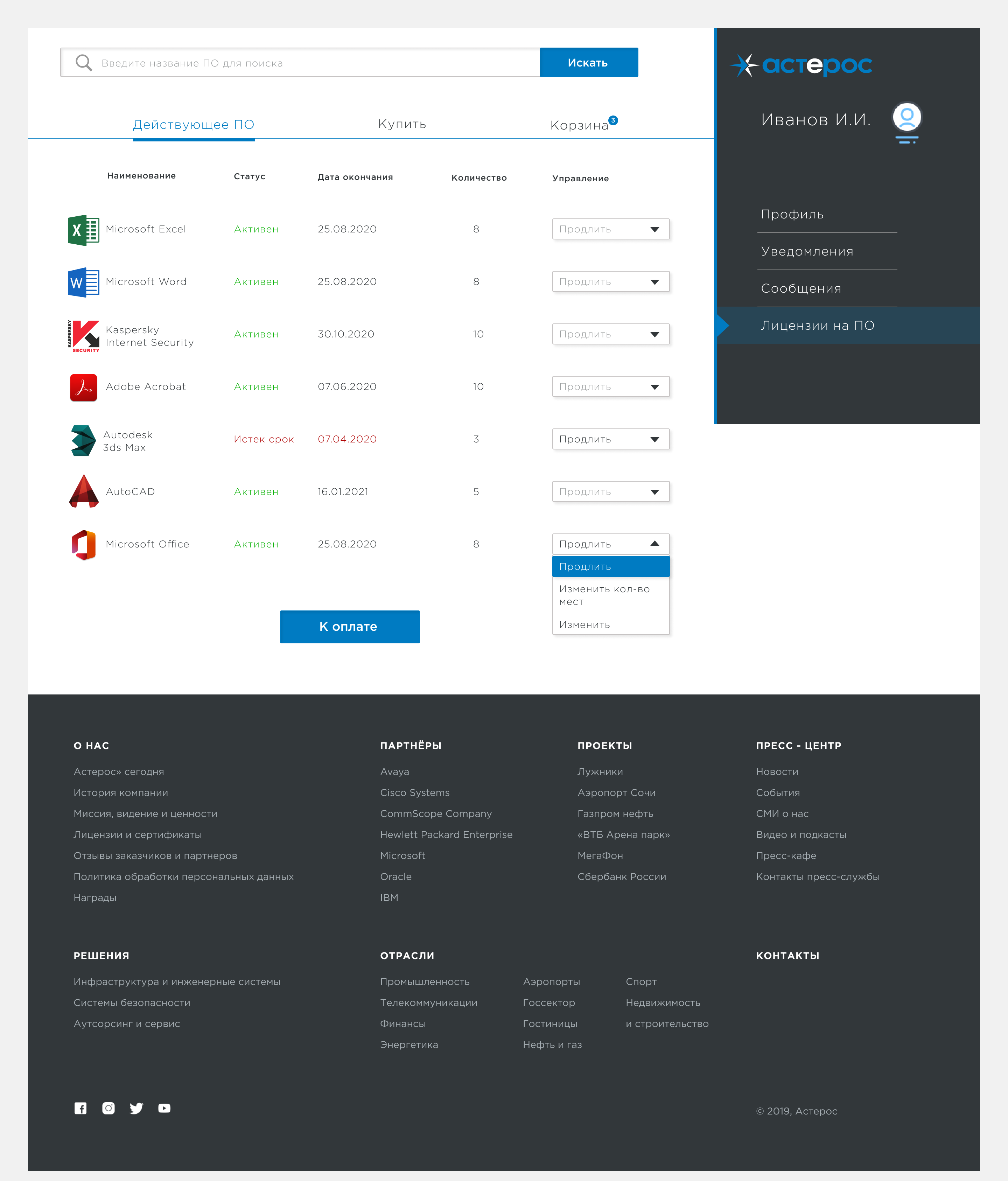The width and height of the screenshot is (1008, 1181).
Task: Open the YouTube footer icon
Action: pos(164,1109)
